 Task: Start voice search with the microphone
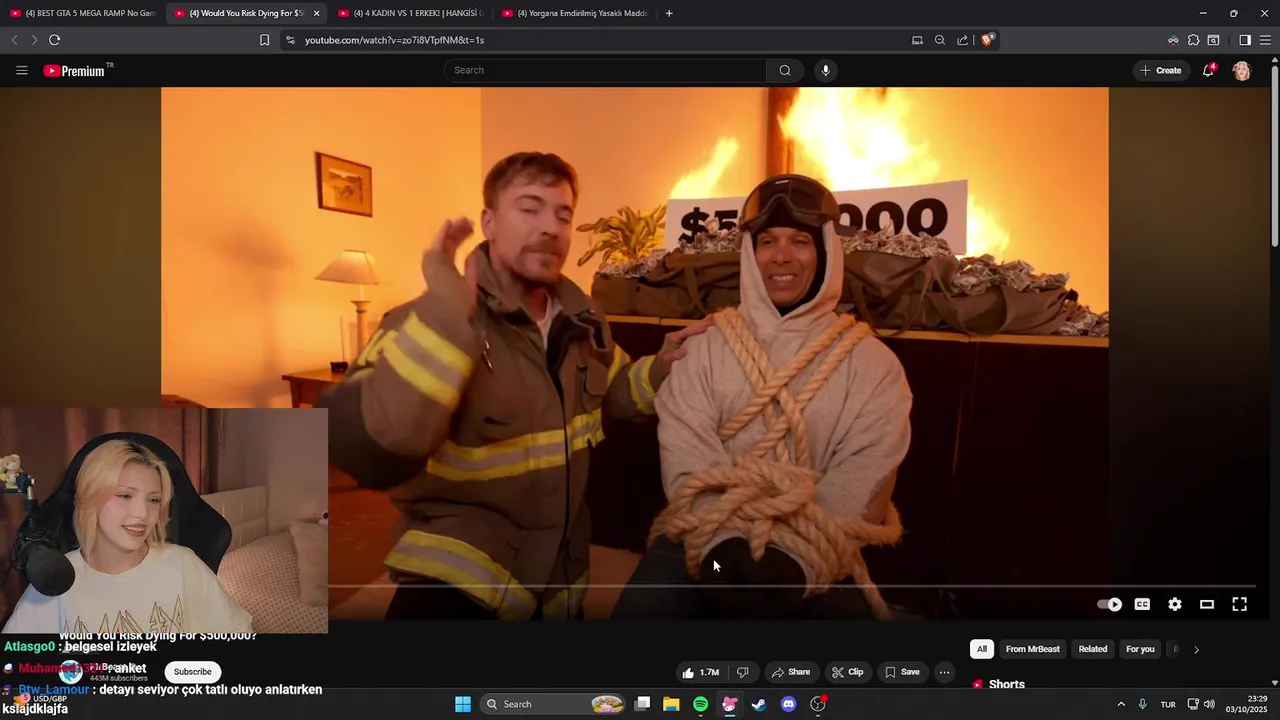[825, 70]
